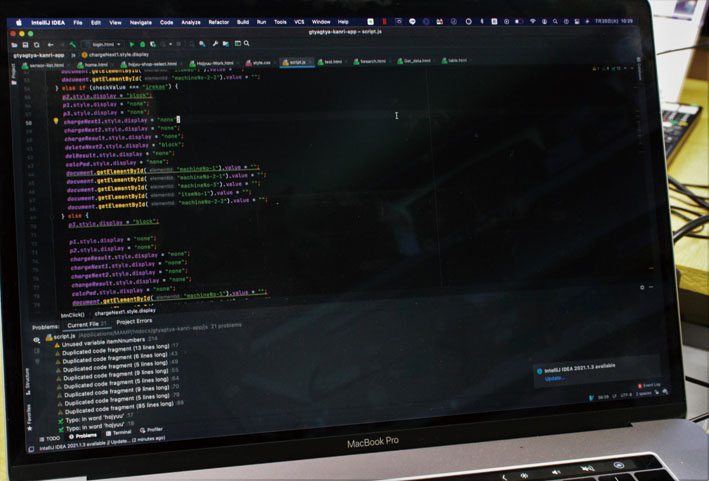Open the Refactor menu
The width and height of the screenshot is (709, 481).
[x=217, y=21]
